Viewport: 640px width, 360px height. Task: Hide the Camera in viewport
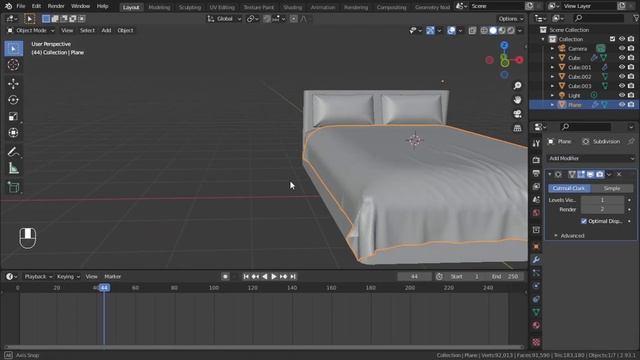coord(622,49)
